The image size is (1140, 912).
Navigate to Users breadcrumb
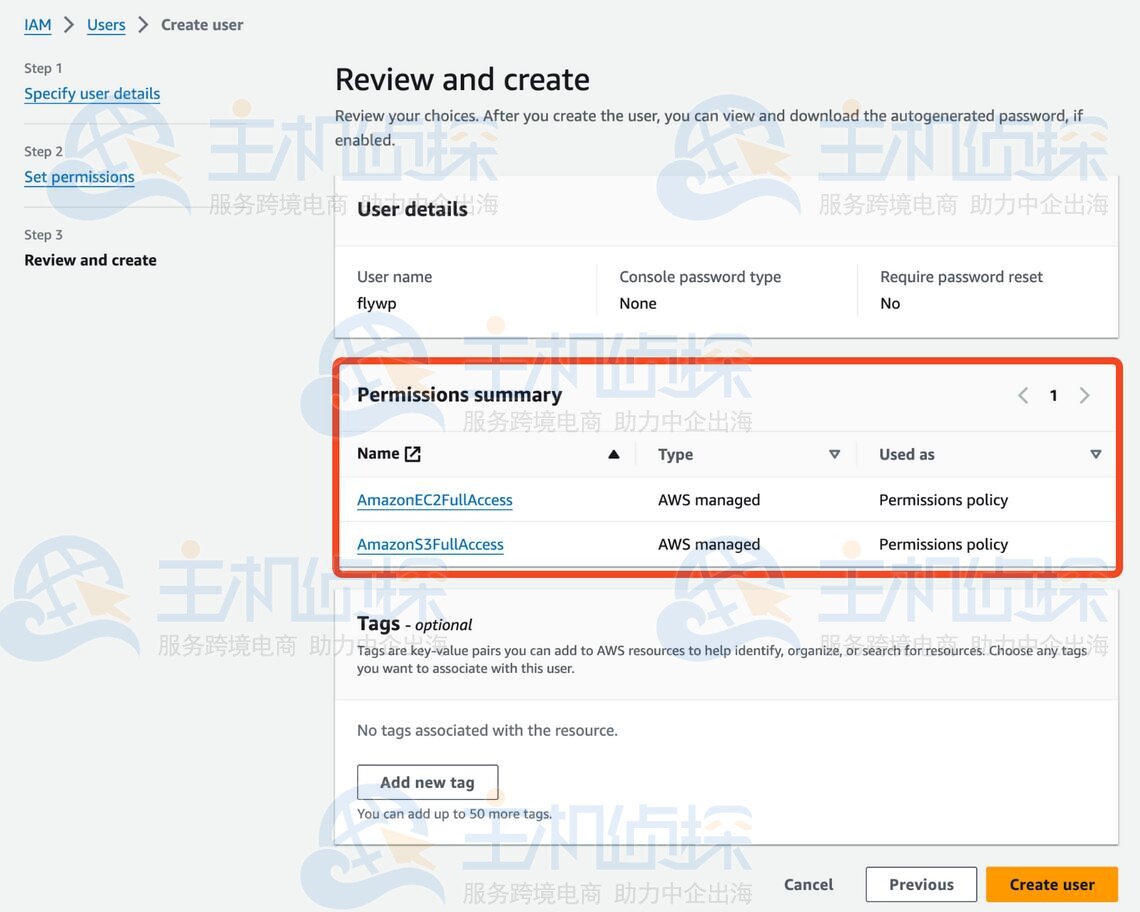point(106,24)
